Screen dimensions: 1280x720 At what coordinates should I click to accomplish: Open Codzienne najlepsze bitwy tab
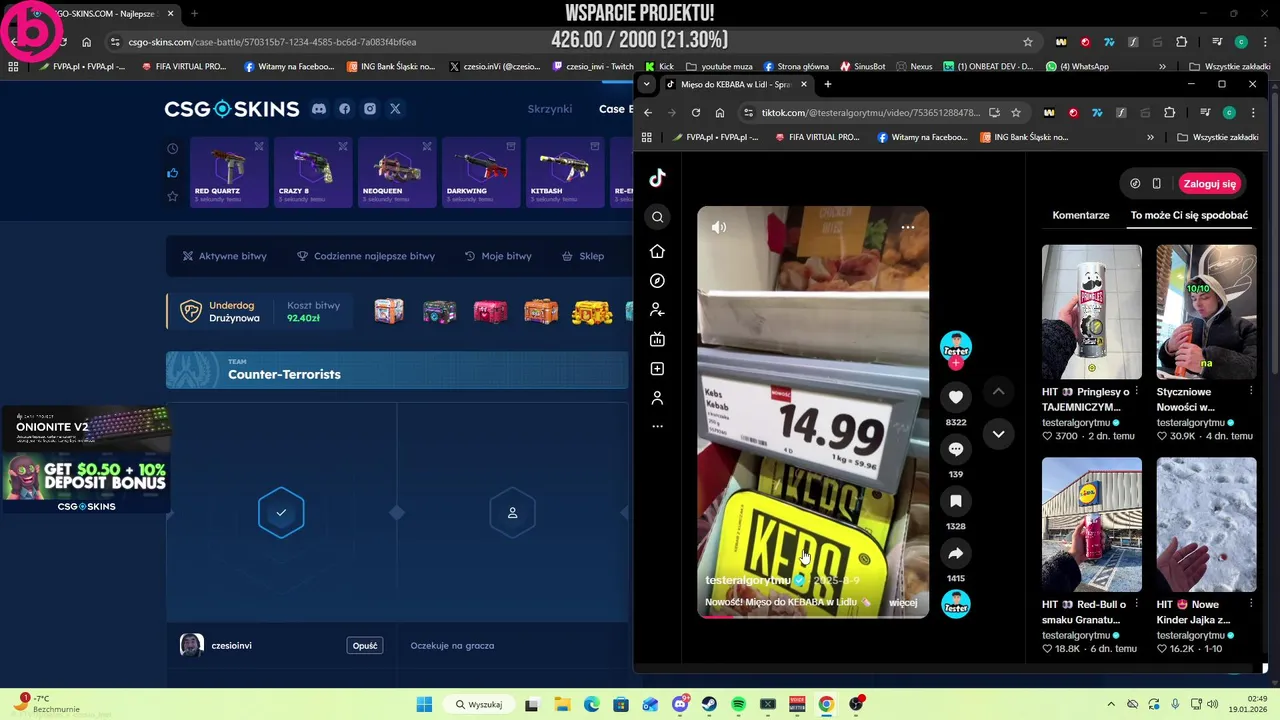click(x=366, y=256)
